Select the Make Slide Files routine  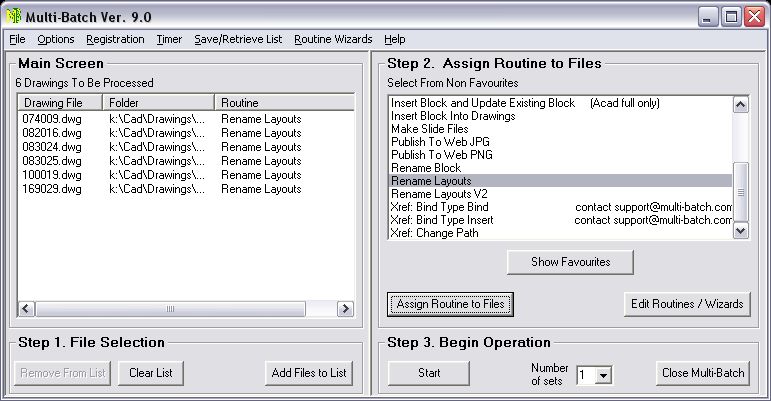[560, 129]
